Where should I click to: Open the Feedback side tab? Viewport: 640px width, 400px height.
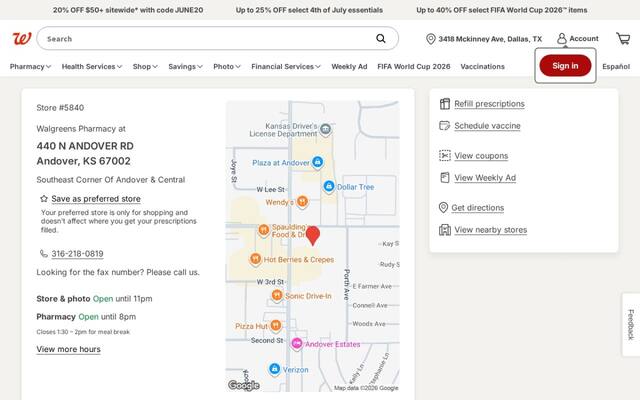[631, 324]
